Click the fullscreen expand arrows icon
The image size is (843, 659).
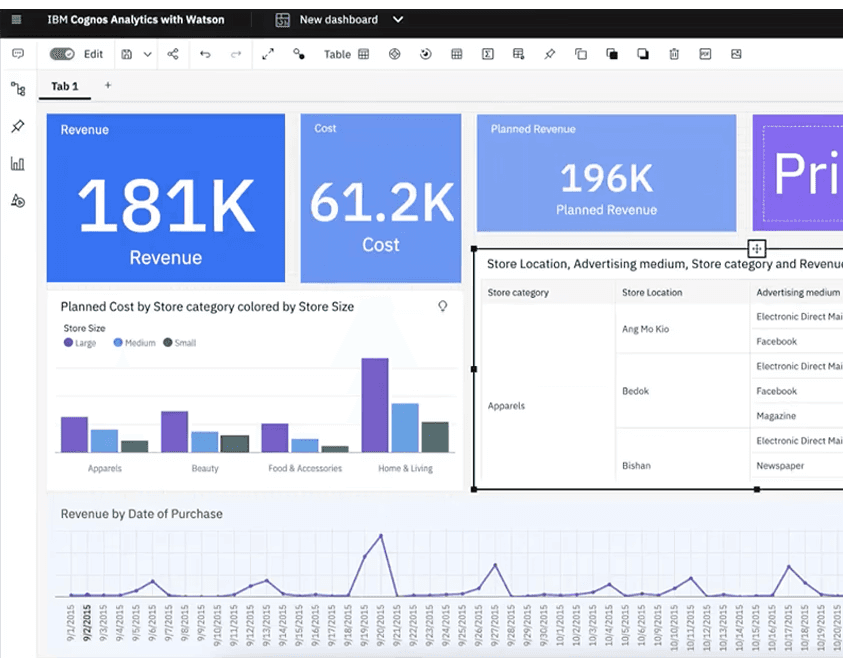click(267, 54)
